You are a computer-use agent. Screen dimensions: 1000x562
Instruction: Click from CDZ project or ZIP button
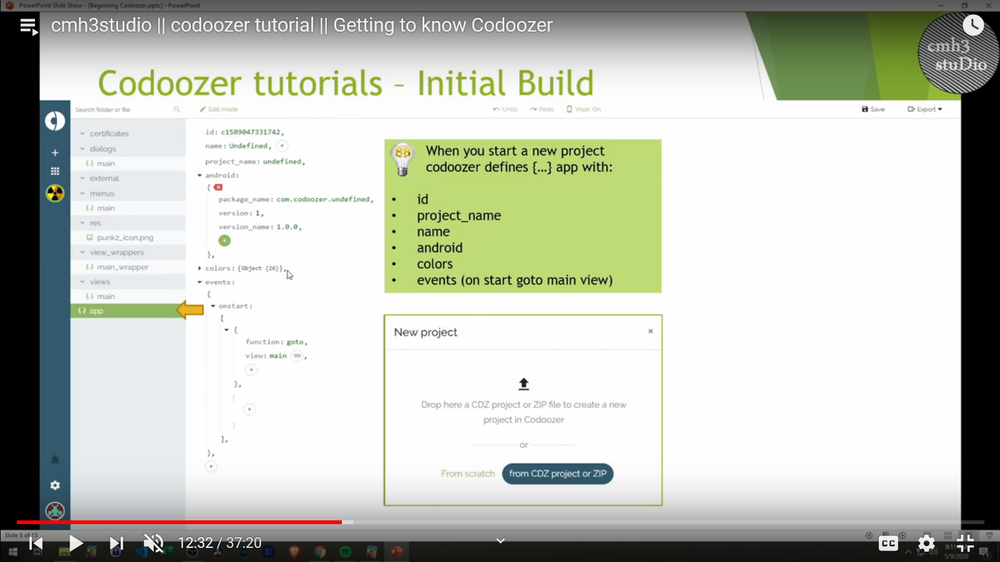(x=557, y=473)
